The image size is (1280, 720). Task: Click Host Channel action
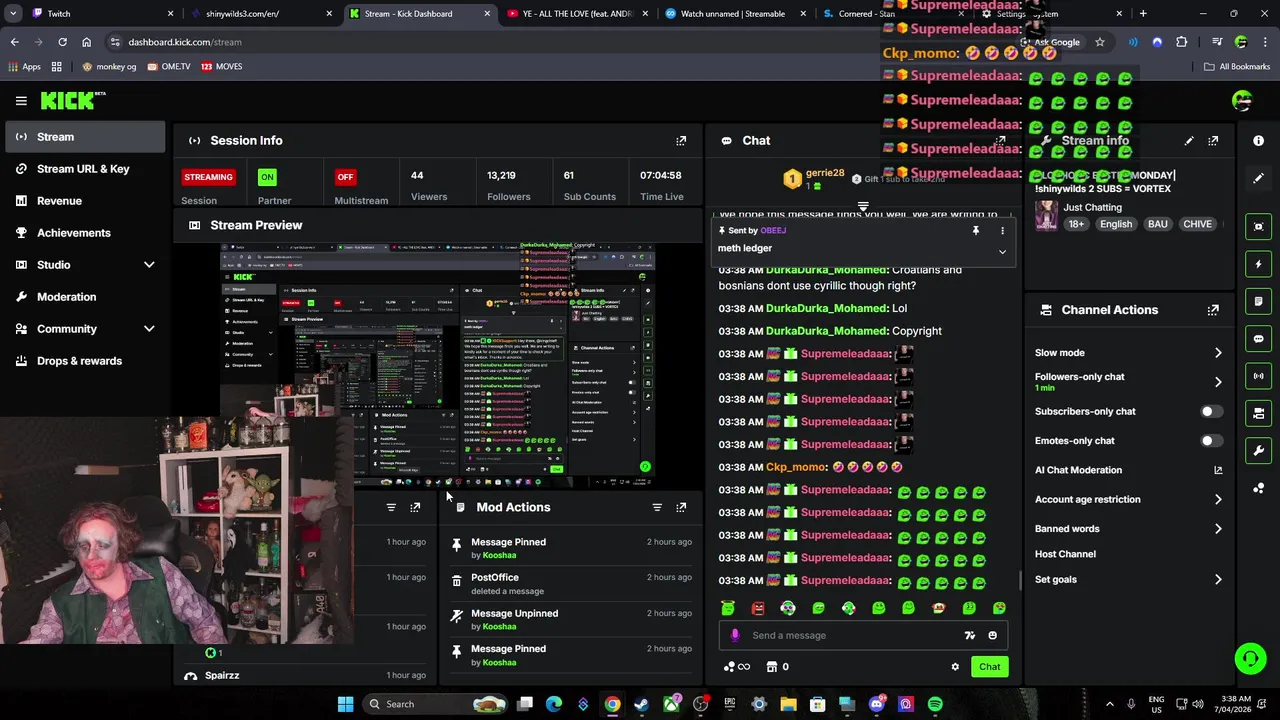[x=1065, y=554]
